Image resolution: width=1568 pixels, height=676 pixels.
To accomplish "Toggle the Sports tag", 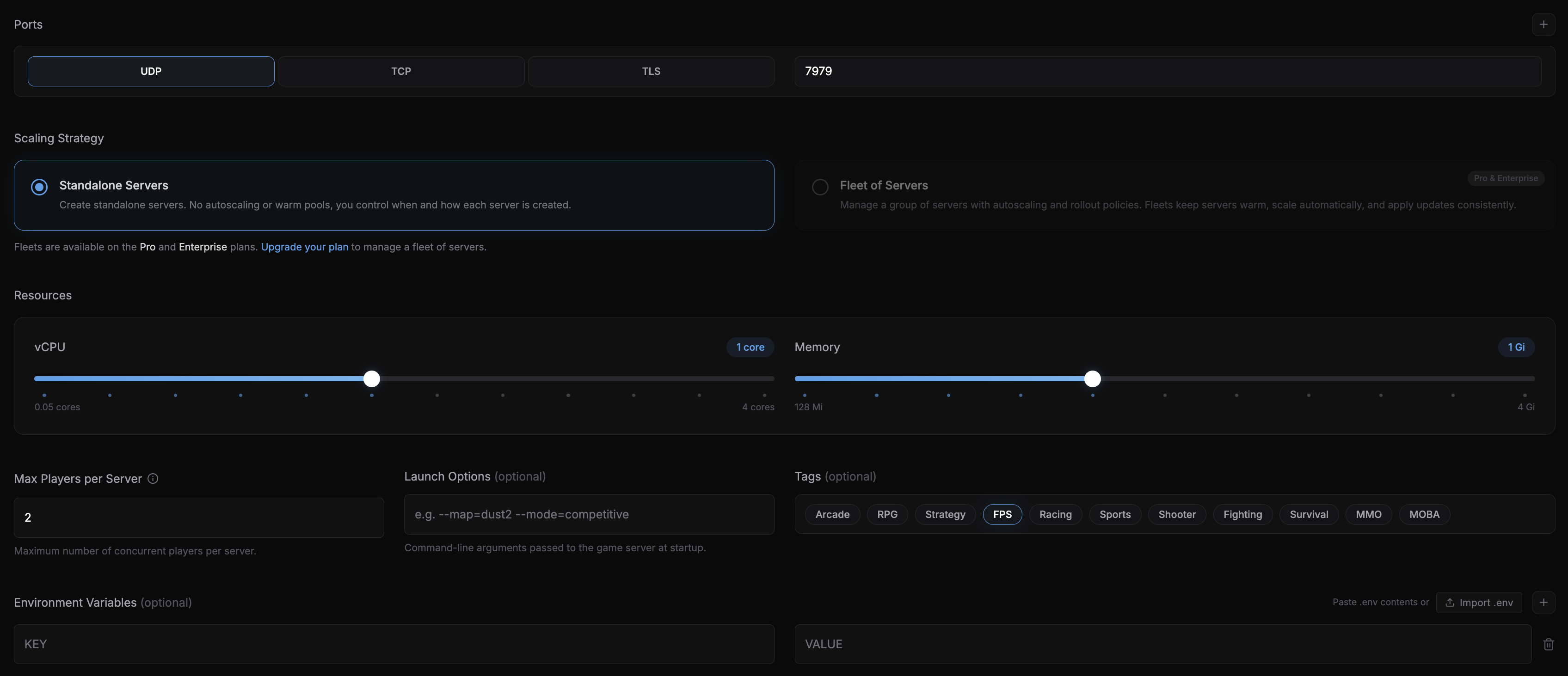I will pyautogui.click(x=1114, y=515).
